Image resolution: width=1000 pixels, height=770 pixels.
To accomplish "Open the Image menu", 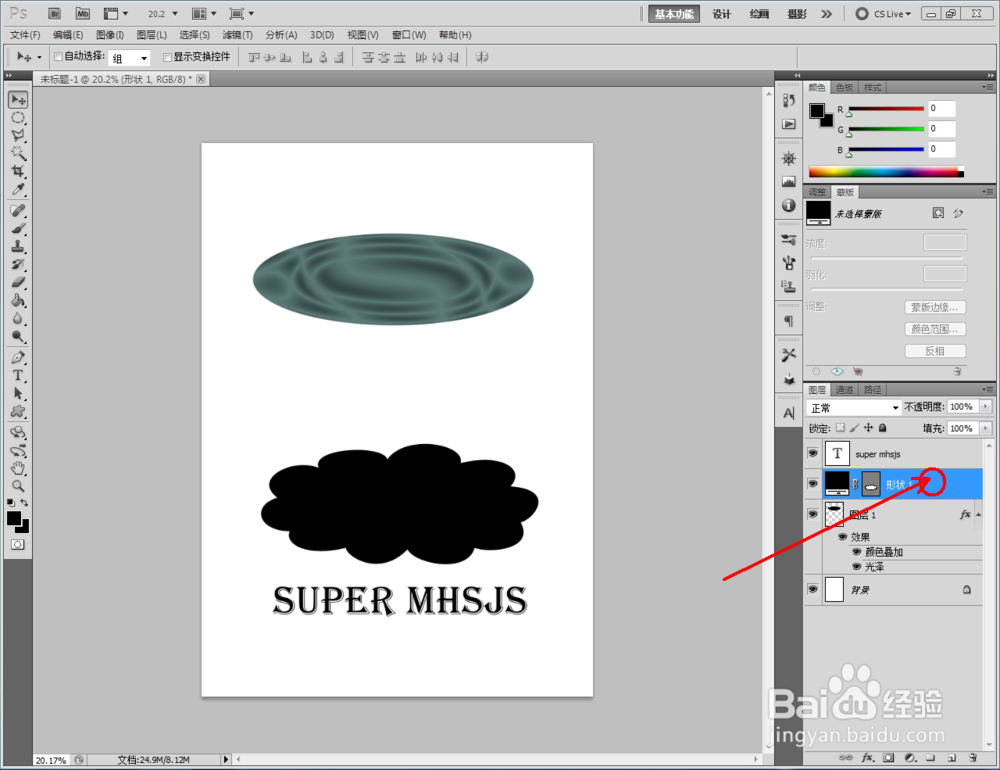I will [x=110, y=34].
